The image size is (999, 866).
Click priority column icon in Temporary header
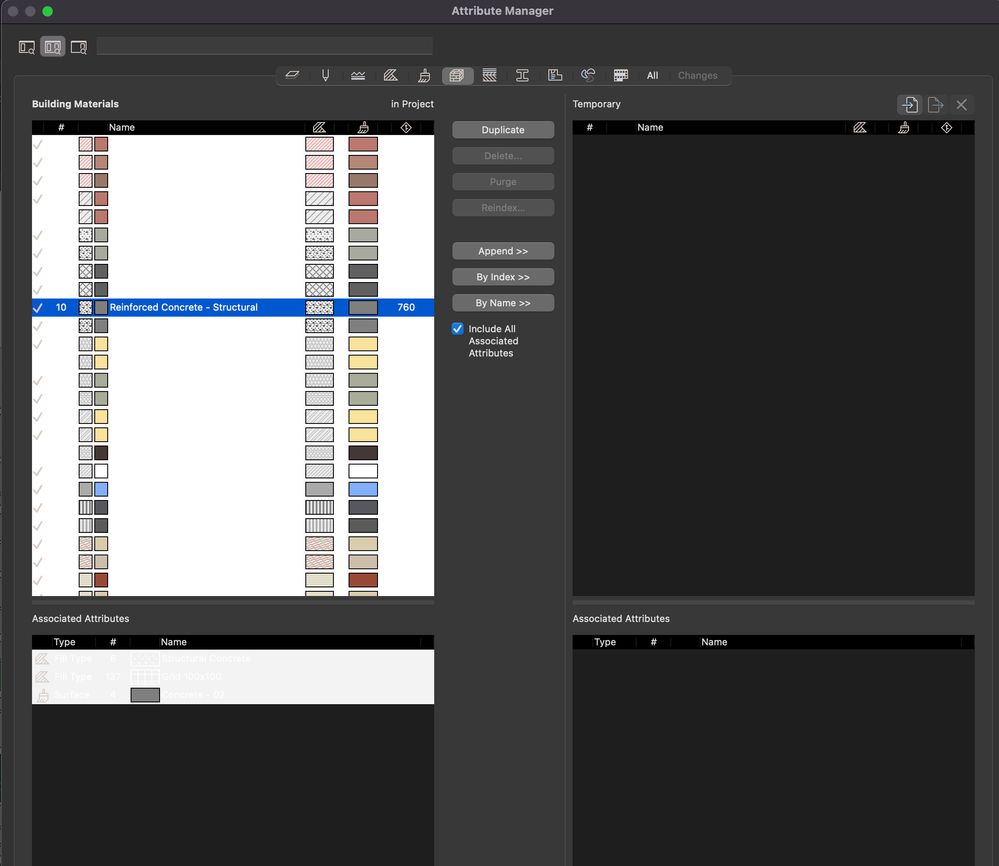click(x=946, y=127)
